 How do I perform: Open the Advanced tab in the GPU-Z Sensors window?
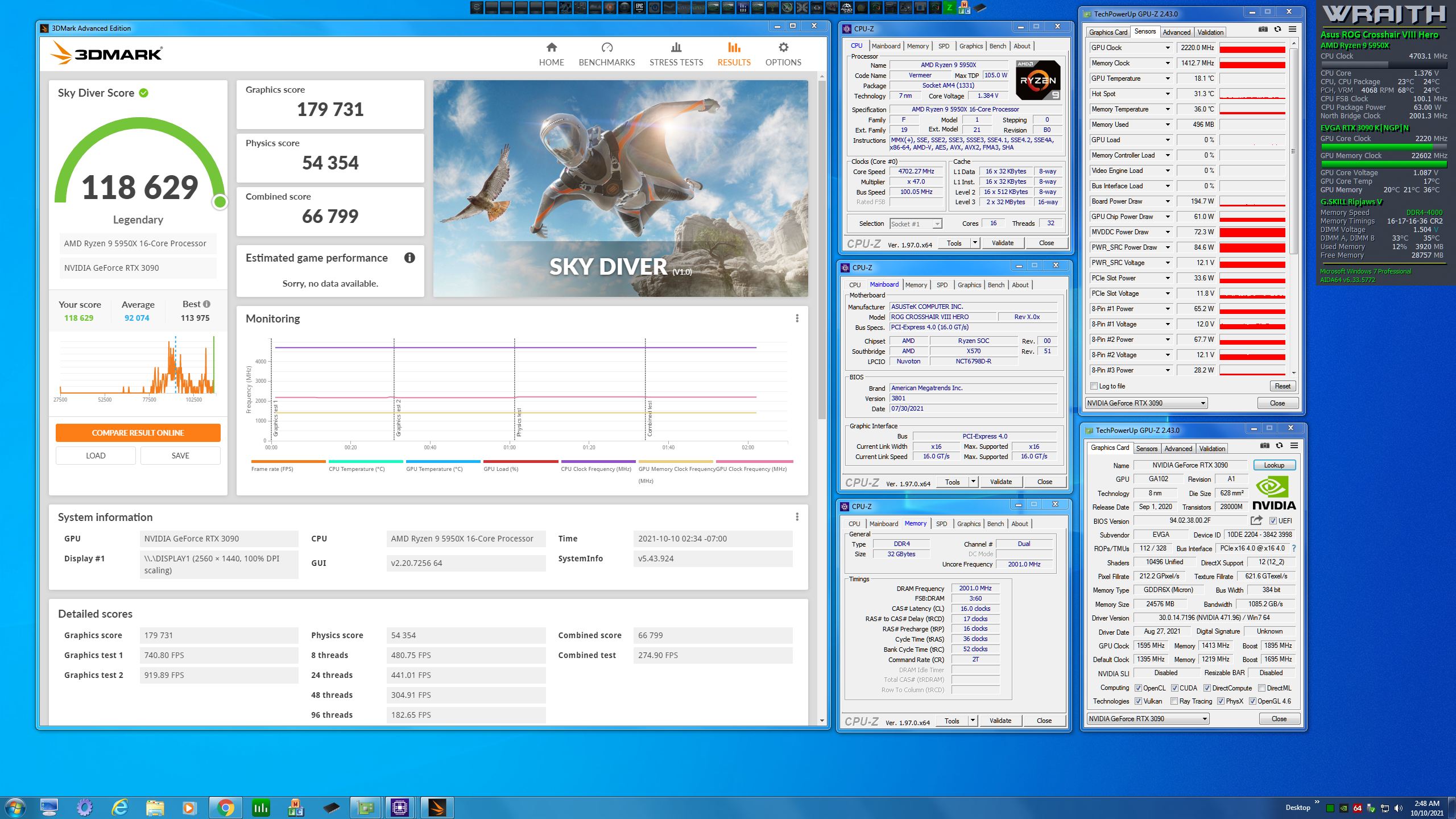(1176, 32)
